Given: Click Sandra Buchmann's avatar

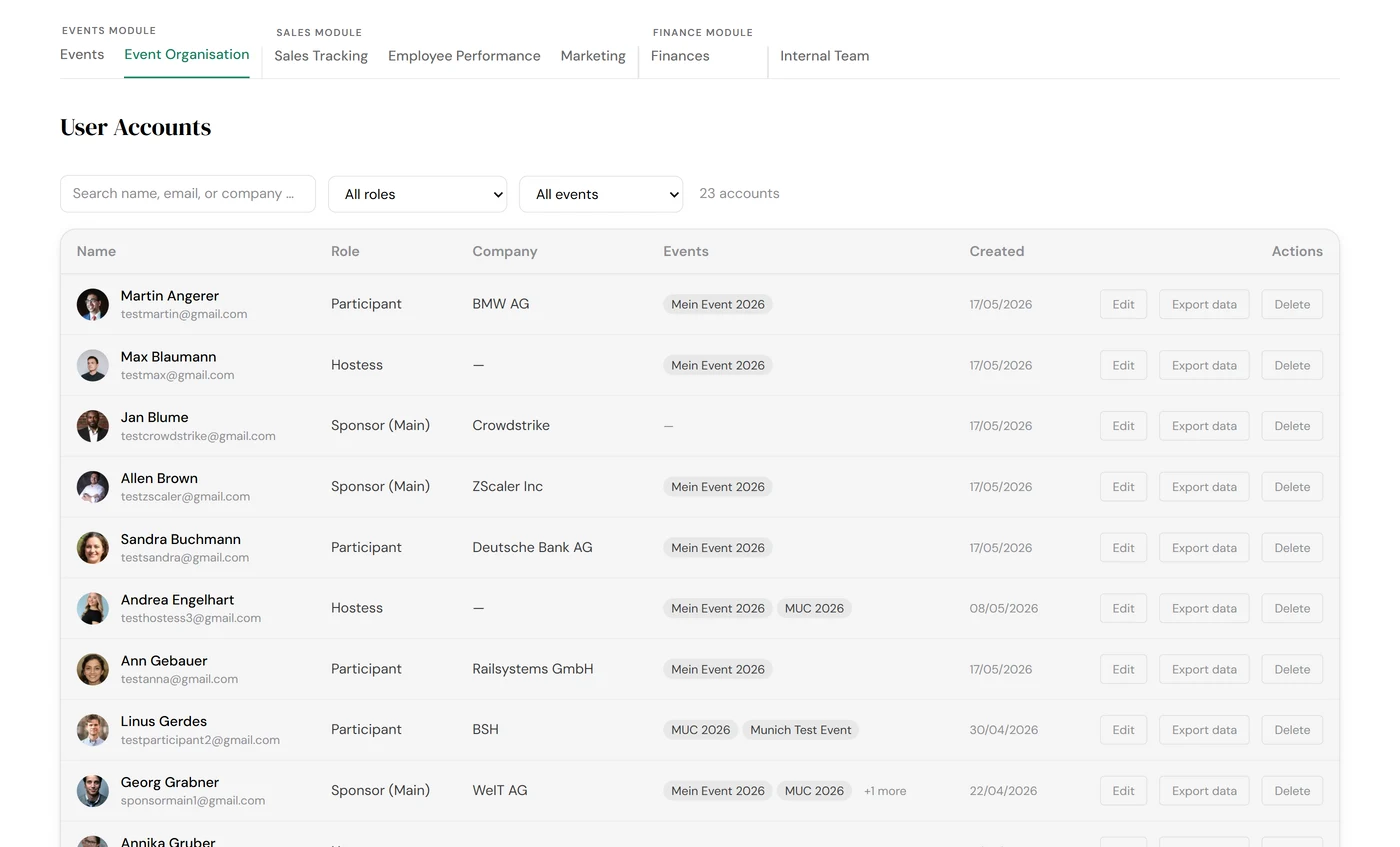Looking at the screenshot, I should (93, 547).
